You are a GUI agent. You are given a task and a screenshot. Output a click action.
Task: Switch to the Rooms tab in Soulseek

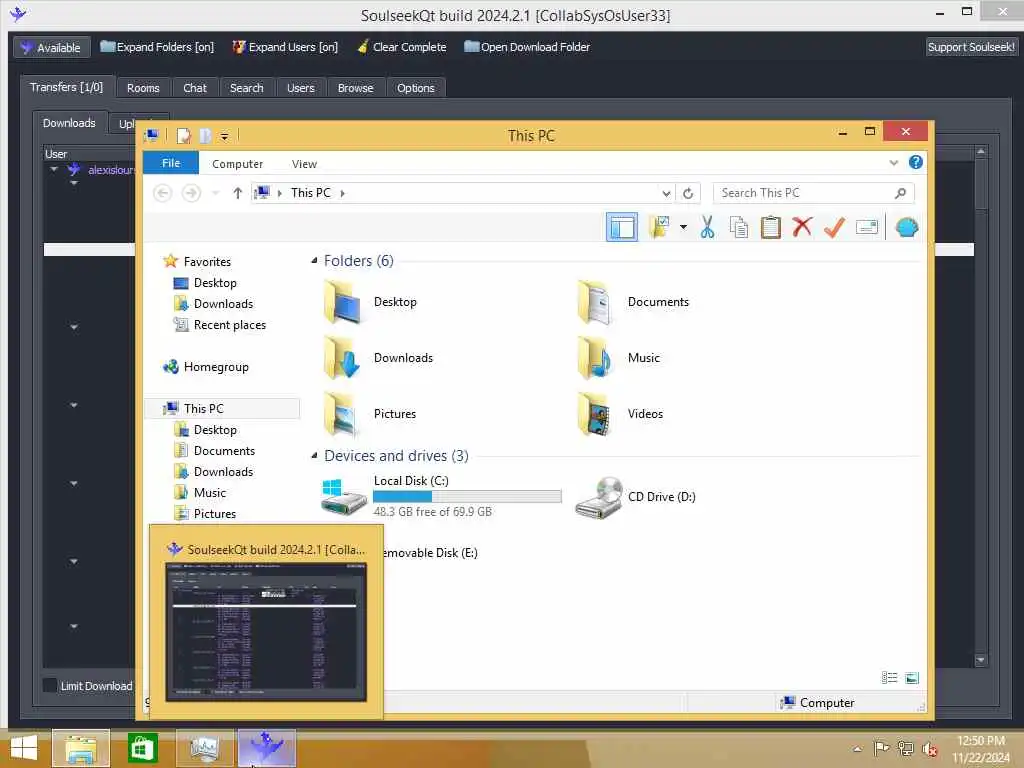[143, 88]
